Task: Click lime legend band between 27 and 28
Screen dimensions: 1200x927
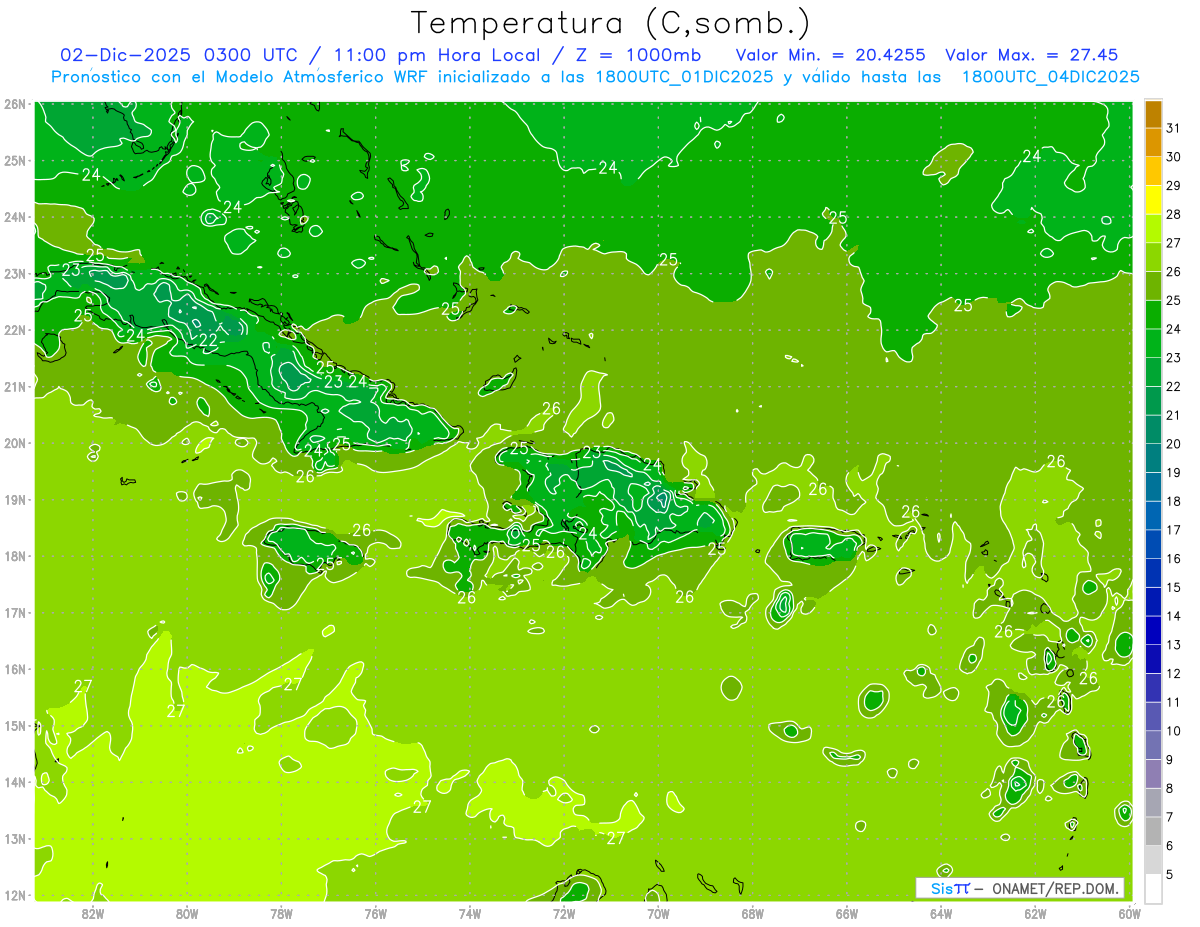Action: (1153, 228)
